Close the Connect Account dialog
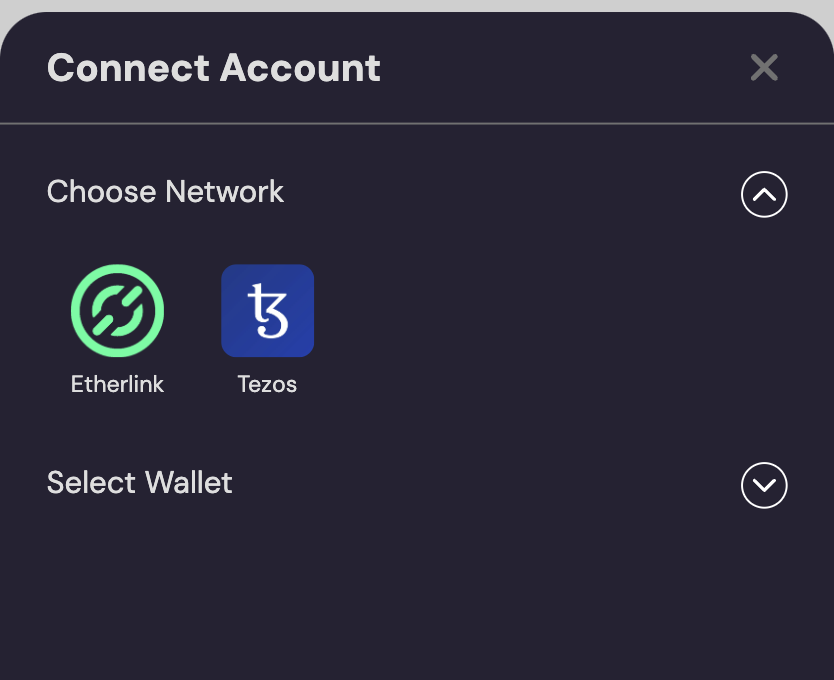834x680 pixels. click(764, 68)
